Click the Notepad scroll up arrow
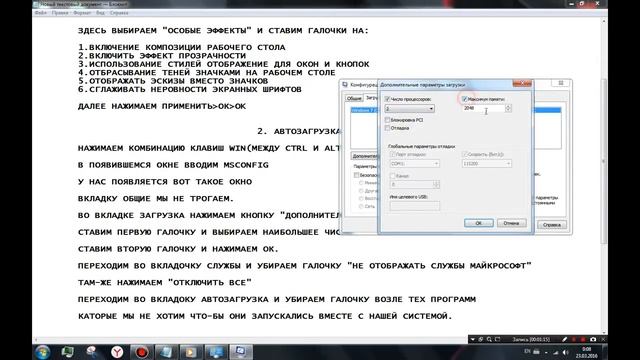This screenshot has width=640, height=360. (x=604, y=21)
